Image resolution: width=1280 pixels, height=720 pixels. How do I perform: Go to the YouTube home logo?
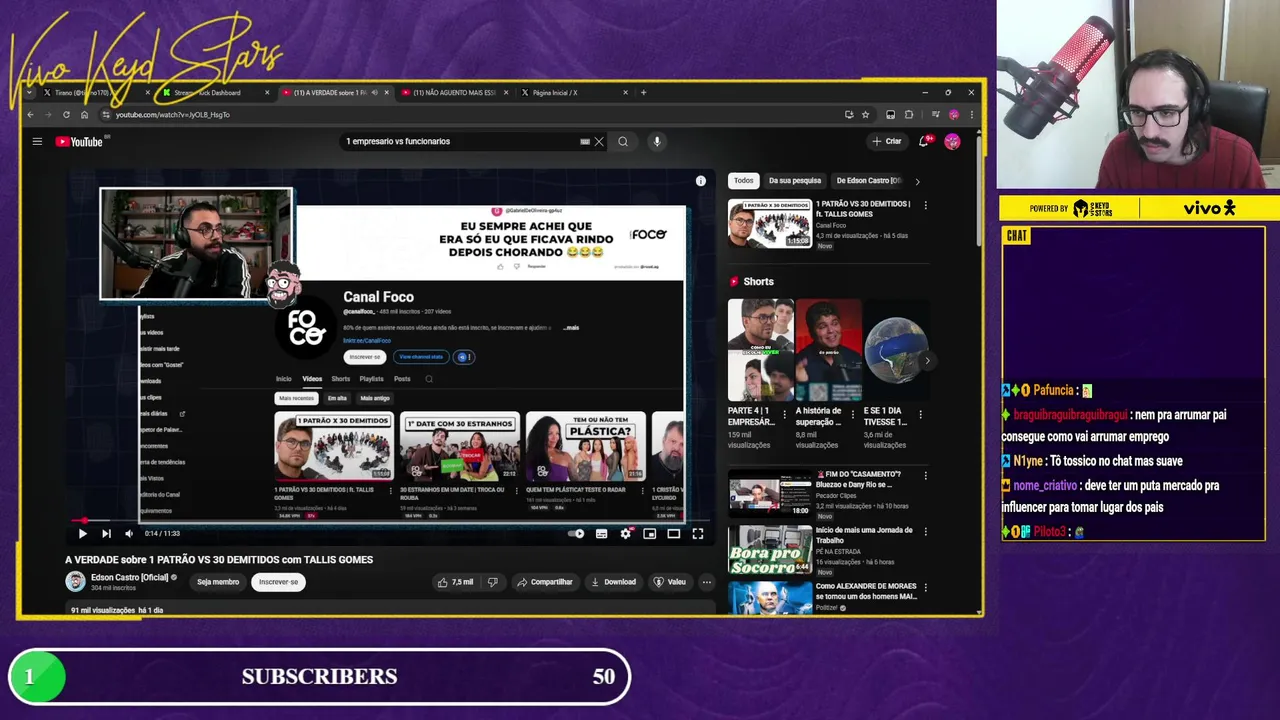click(79, 142)
